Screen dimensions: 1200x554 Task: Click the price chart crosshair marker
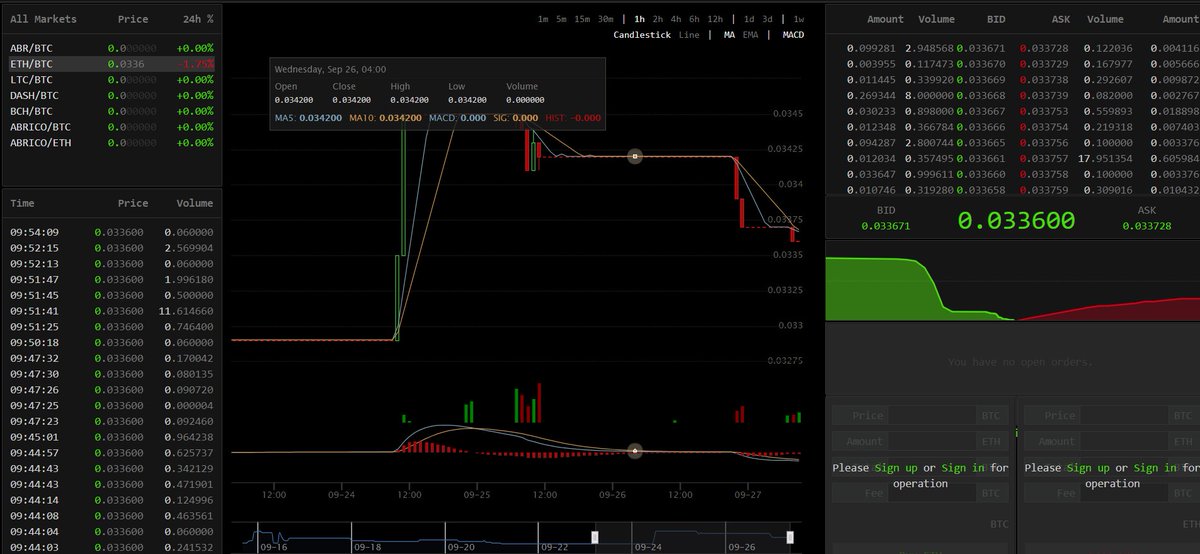(x=634, y=156)
